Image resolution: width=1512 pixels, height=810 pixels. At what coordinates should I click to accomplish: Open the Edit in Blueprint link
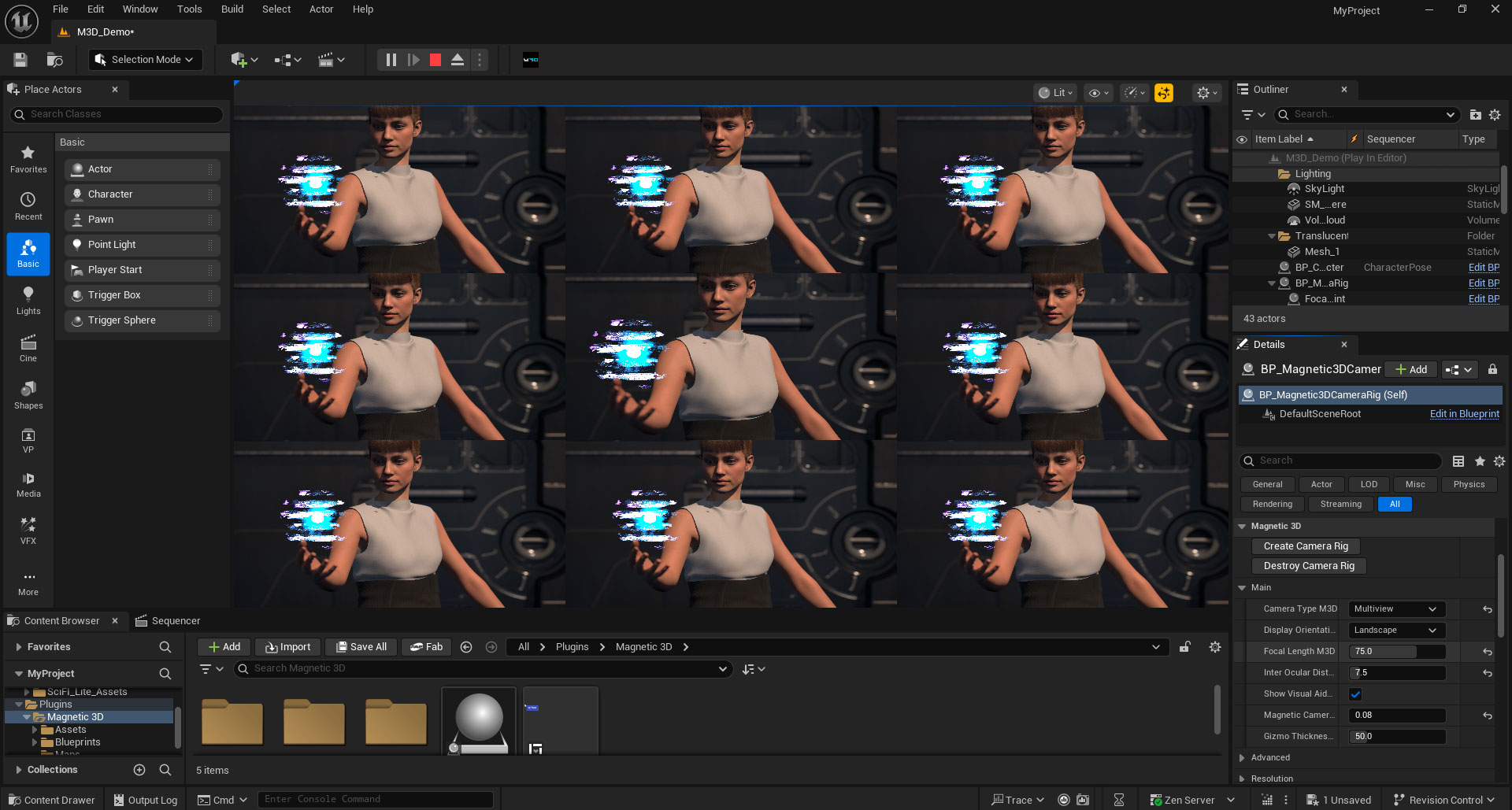point(1464,414)
